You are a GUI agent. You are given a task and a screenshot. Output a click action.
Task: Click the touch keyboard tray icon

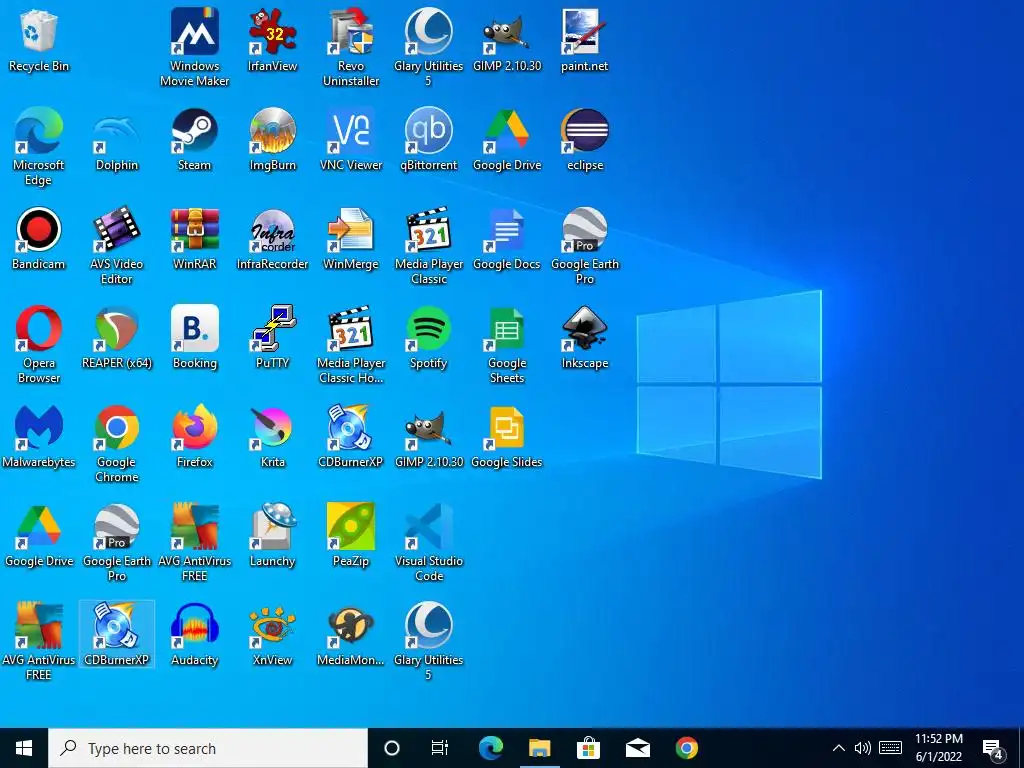[890, 748]
